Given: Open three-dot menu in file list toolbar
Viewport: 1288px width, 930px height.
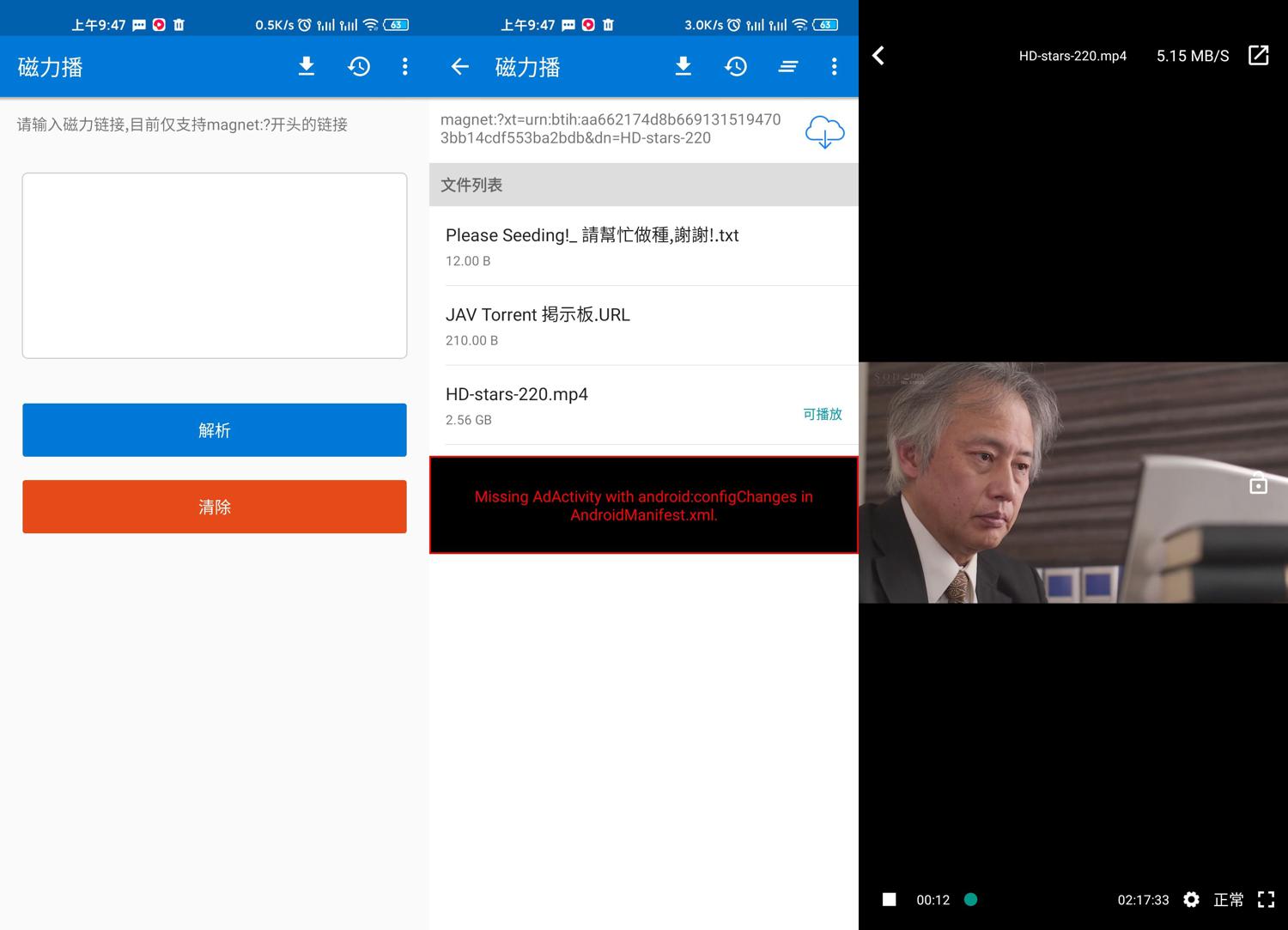Looking at the screenshot, I should (x=834, y=66).
